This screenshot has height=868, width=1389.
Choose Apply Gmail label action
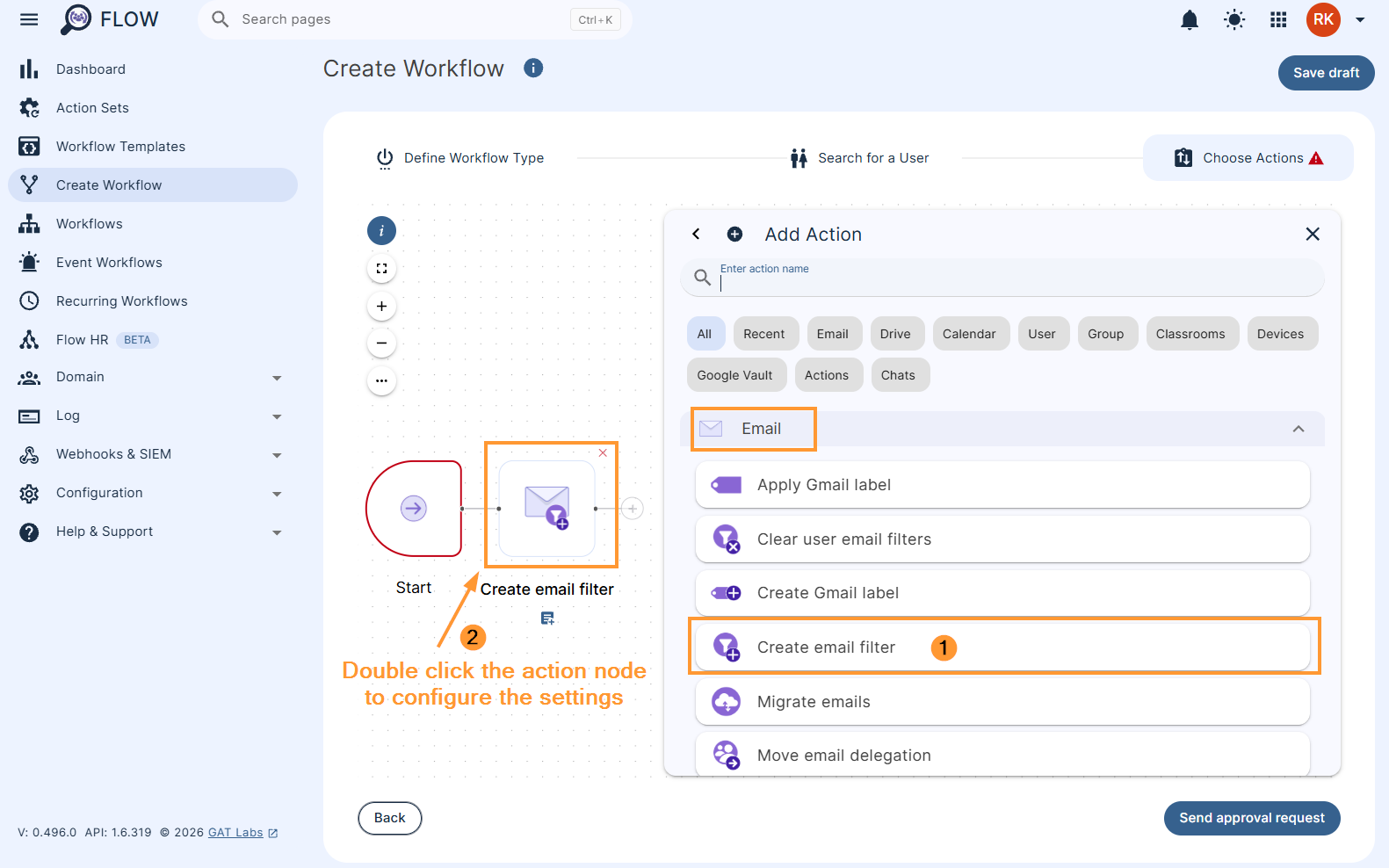pos(1002,485)
